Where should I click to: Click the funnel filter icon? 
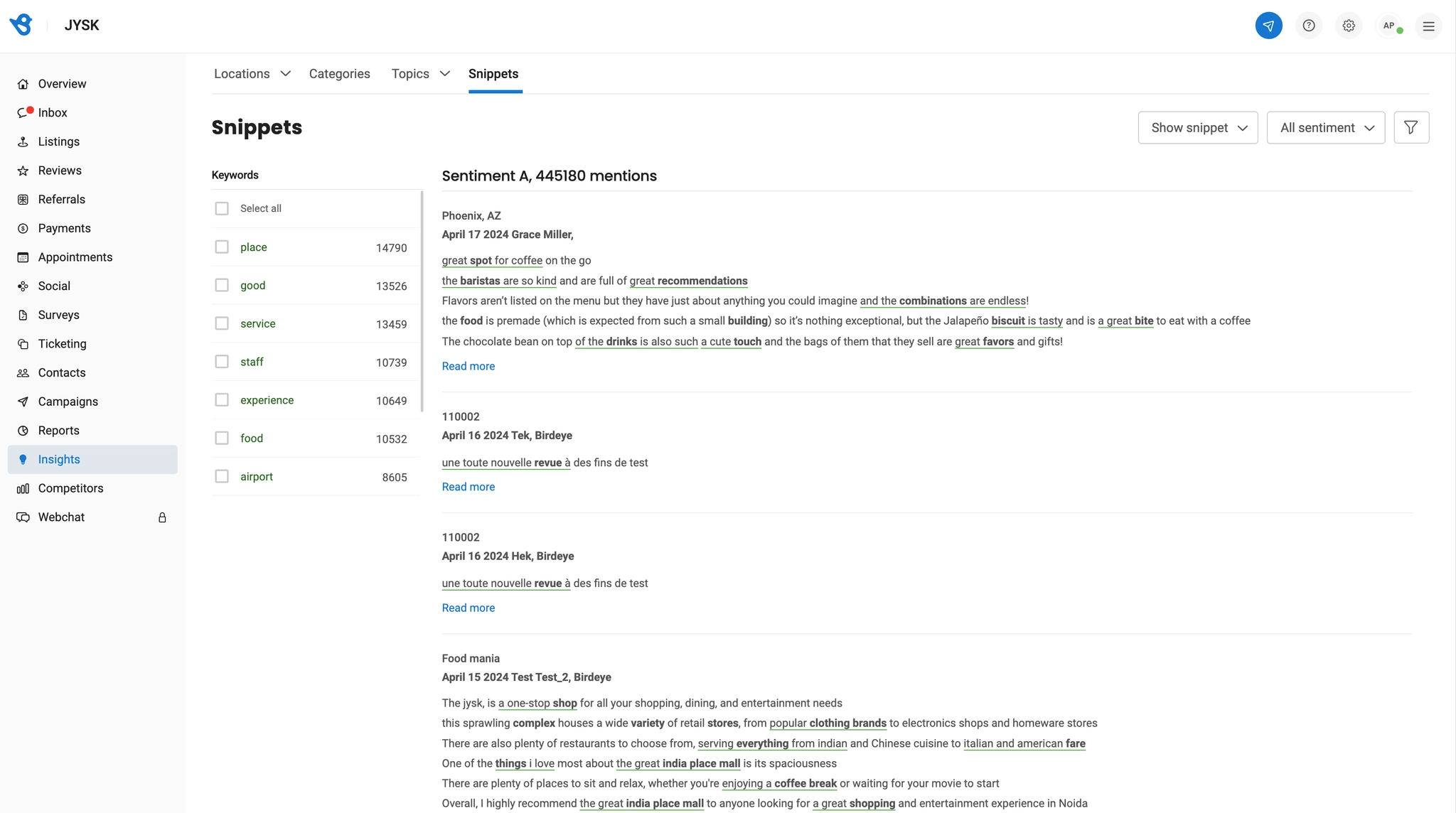pos(1411,127)
